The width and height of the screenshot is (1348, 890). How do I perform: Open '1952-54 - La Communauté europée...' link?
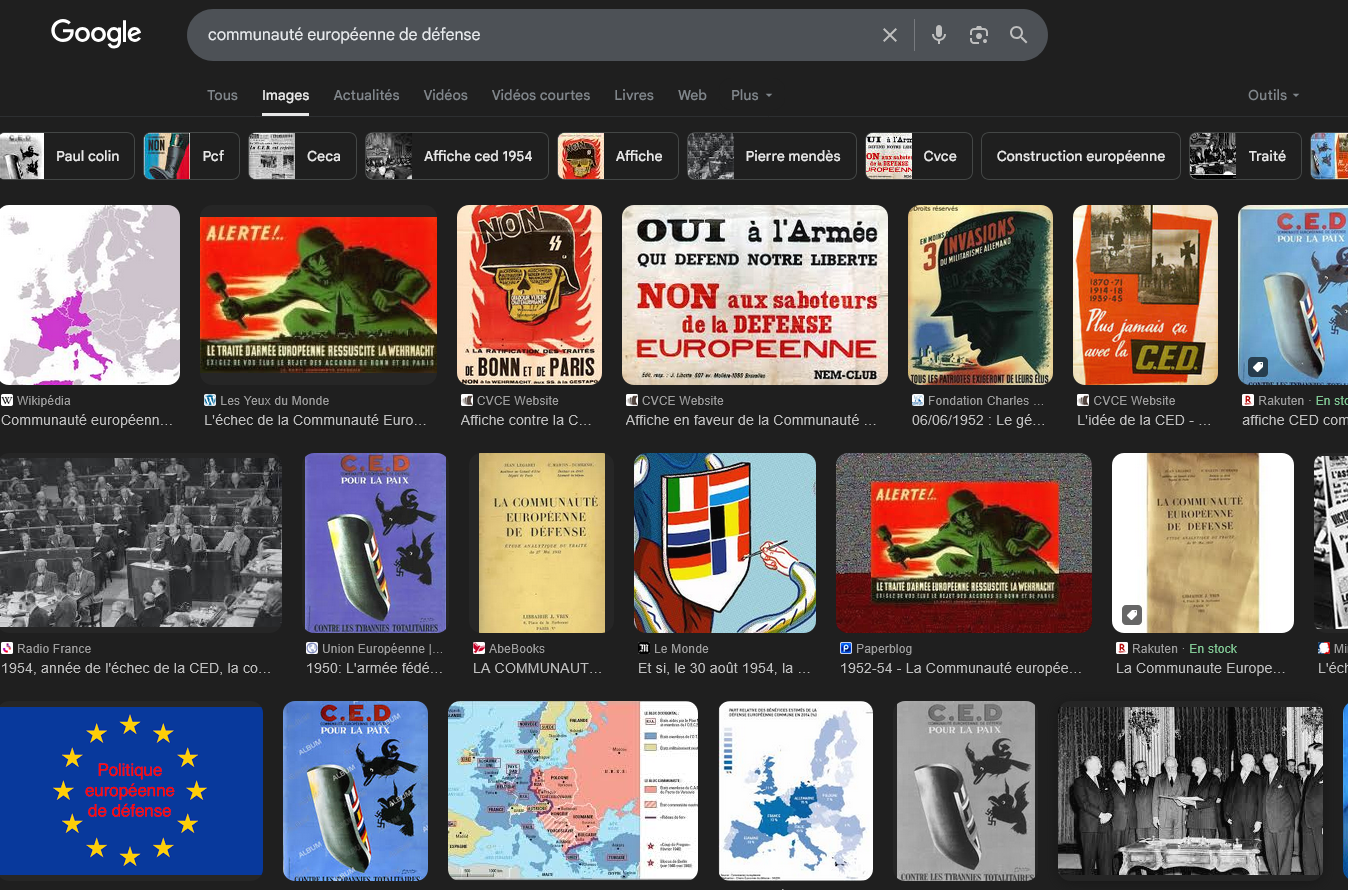tap(961, 669)
